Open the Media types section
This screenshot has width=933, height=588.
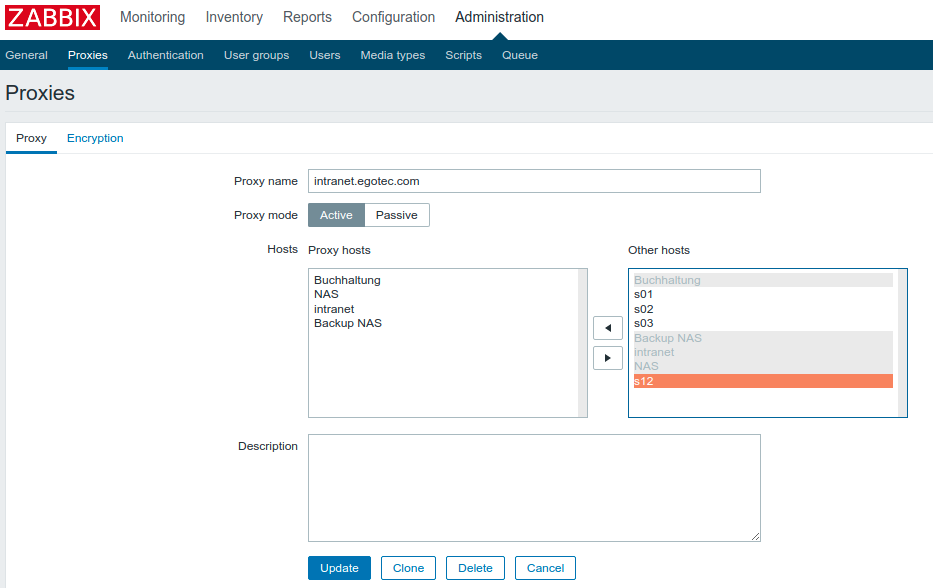click(392, 55)
